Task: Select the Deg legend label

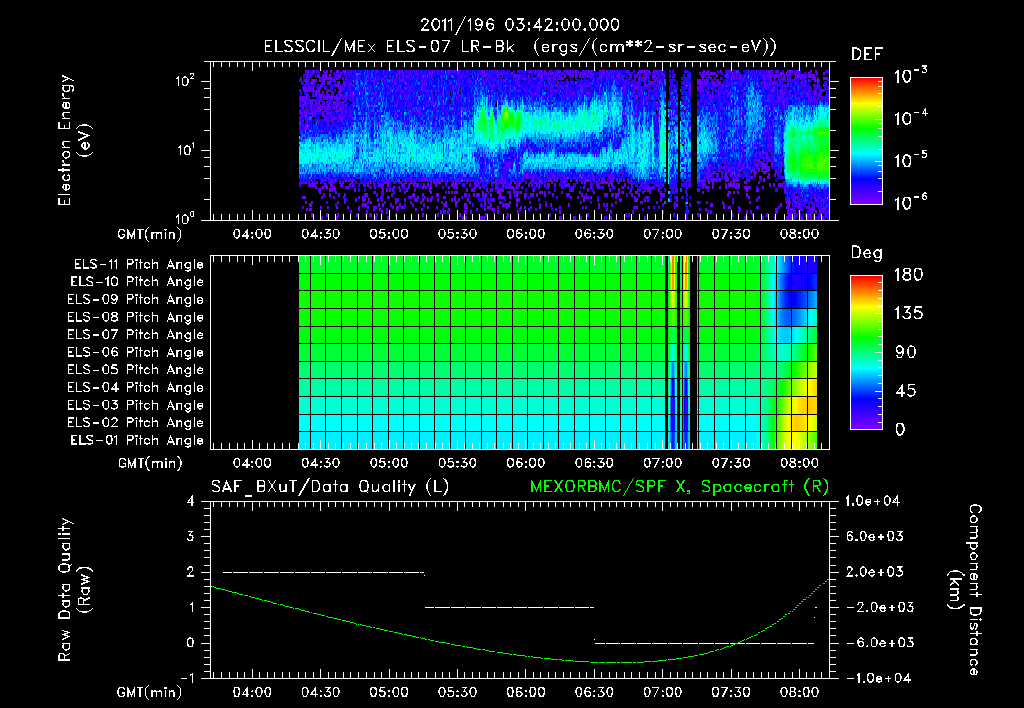Action: click(x=866, y=253)
